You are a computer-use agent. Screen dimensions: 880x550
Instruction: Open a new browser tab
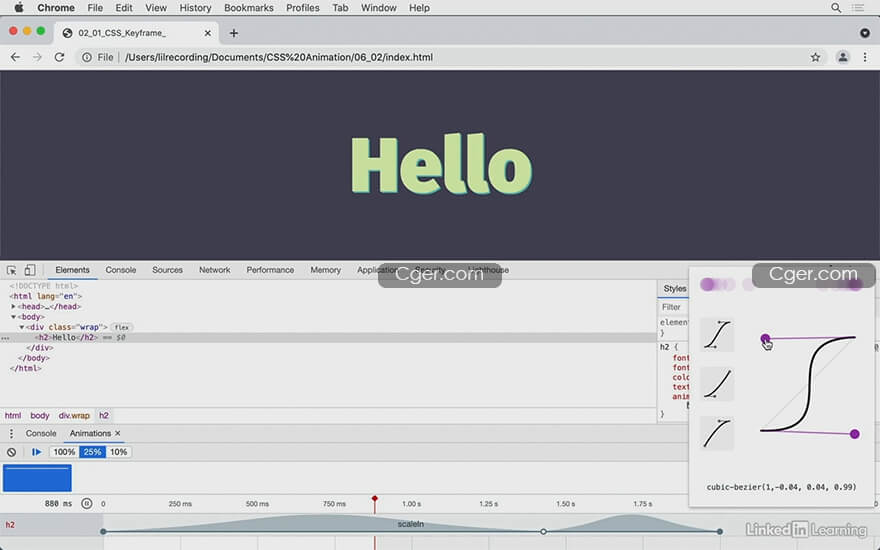point(233,33)
